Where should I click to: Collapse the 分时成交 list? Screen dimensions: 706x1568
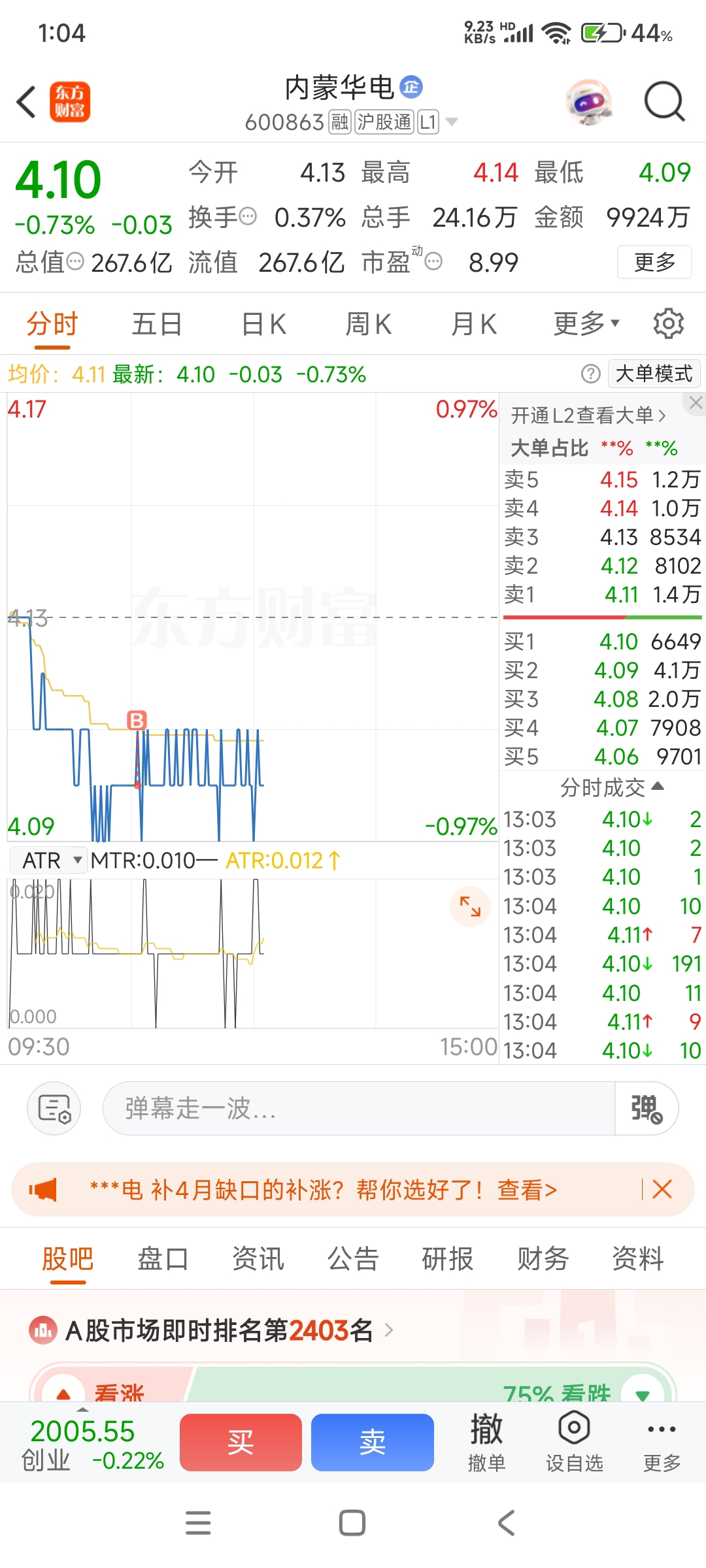[x=612, y=787]
